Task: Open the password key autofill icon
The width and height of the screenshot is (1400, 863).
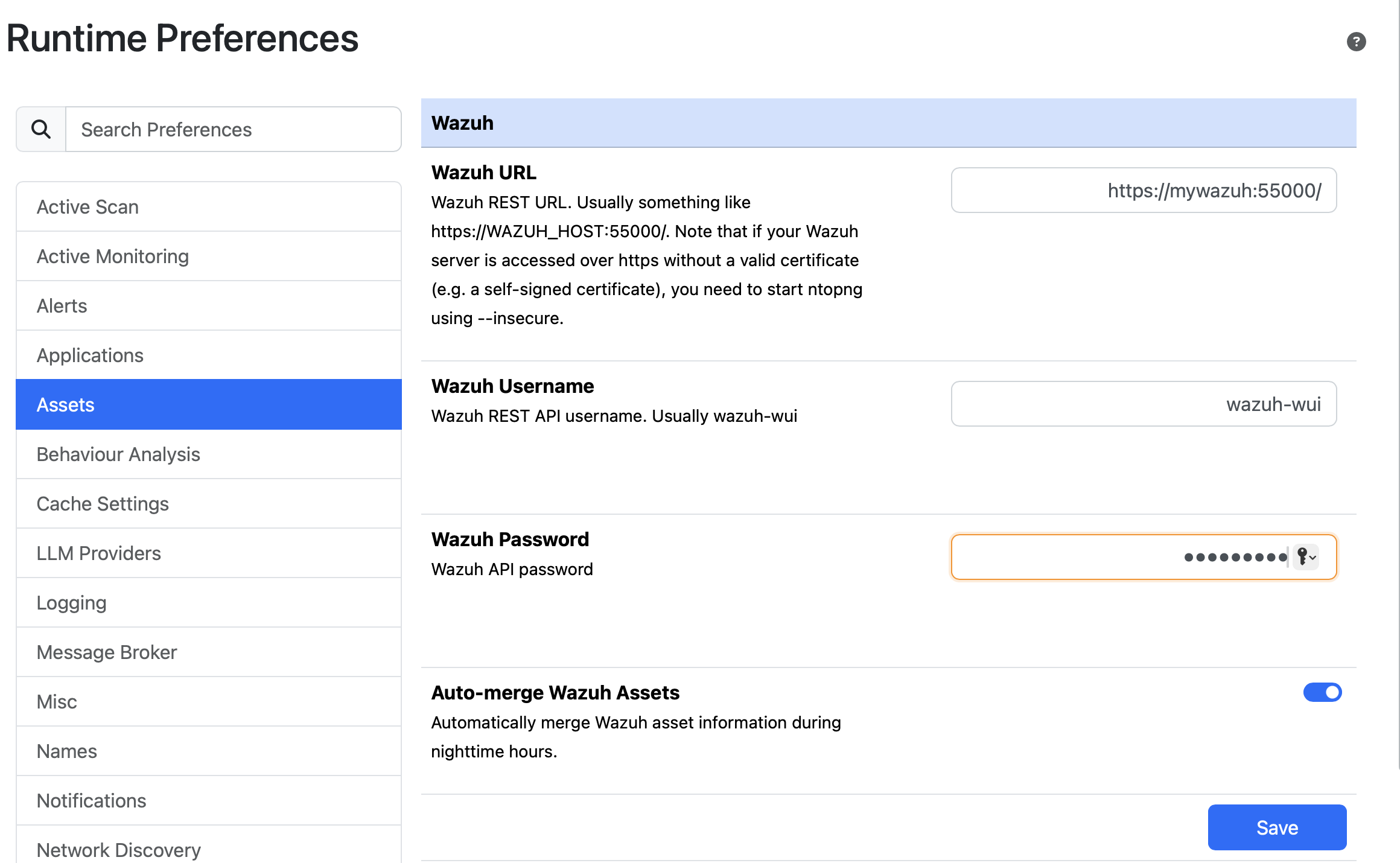Action: tap(1305, 556)
